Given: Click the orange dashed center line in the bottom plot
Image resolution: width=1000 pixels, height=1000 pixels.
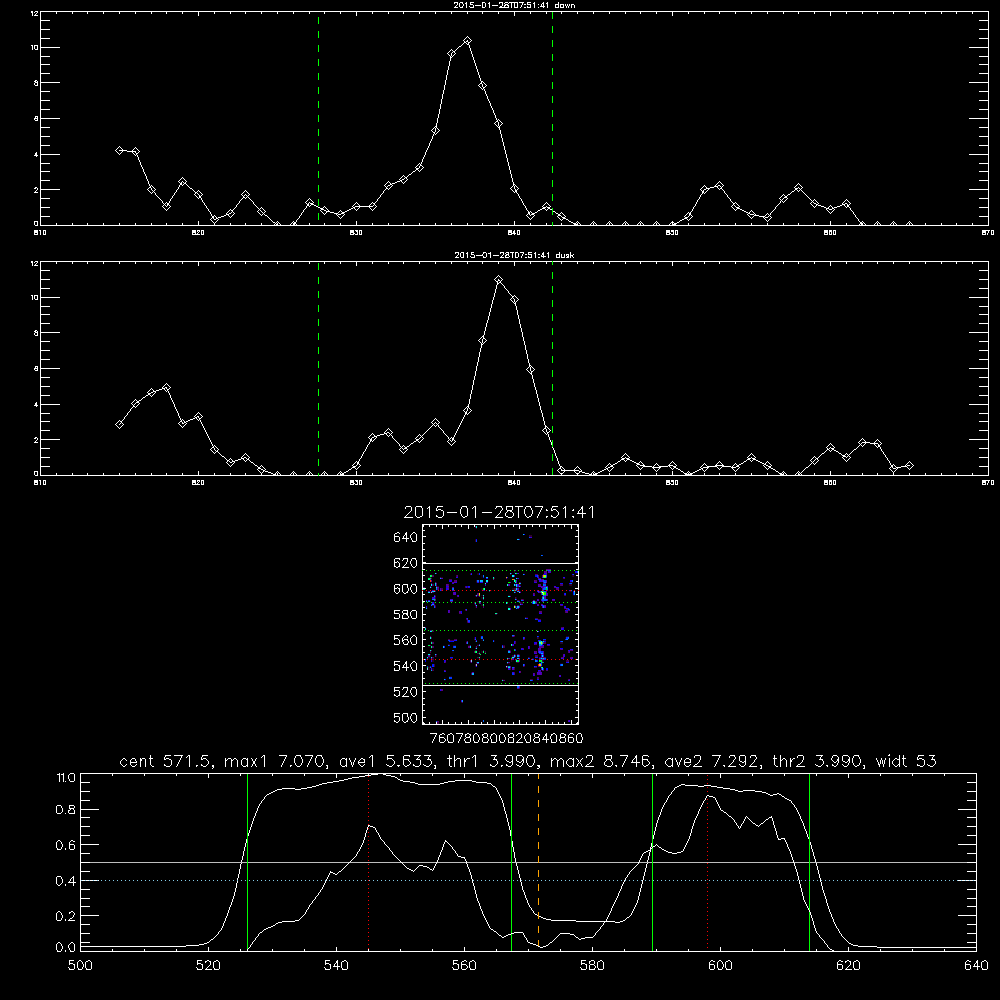Looking at the screenshot, I should 538,861.
